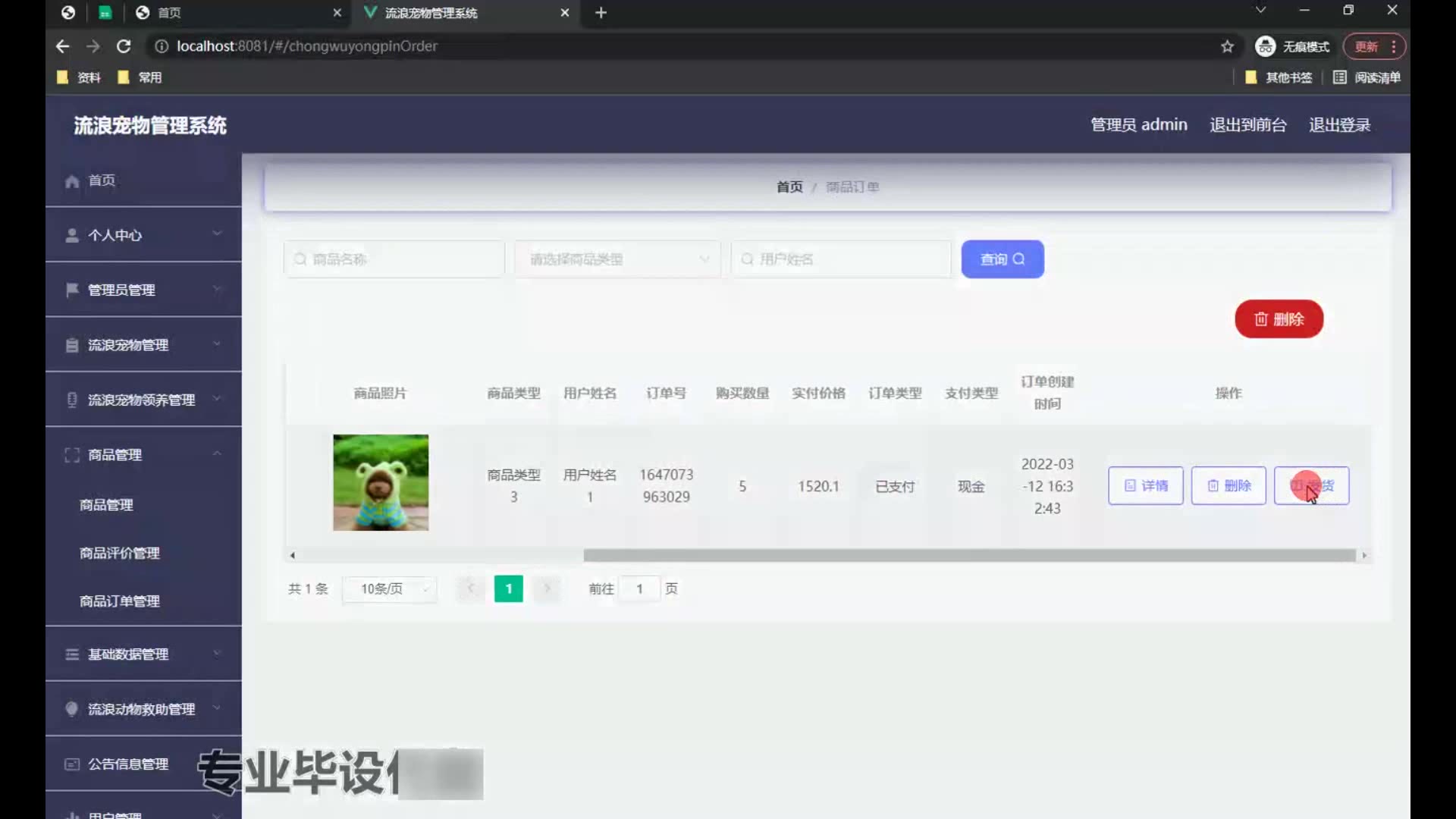Go back to the previous browser page
The height and width of the screenshot is (819, 1456).
point(62,46)
